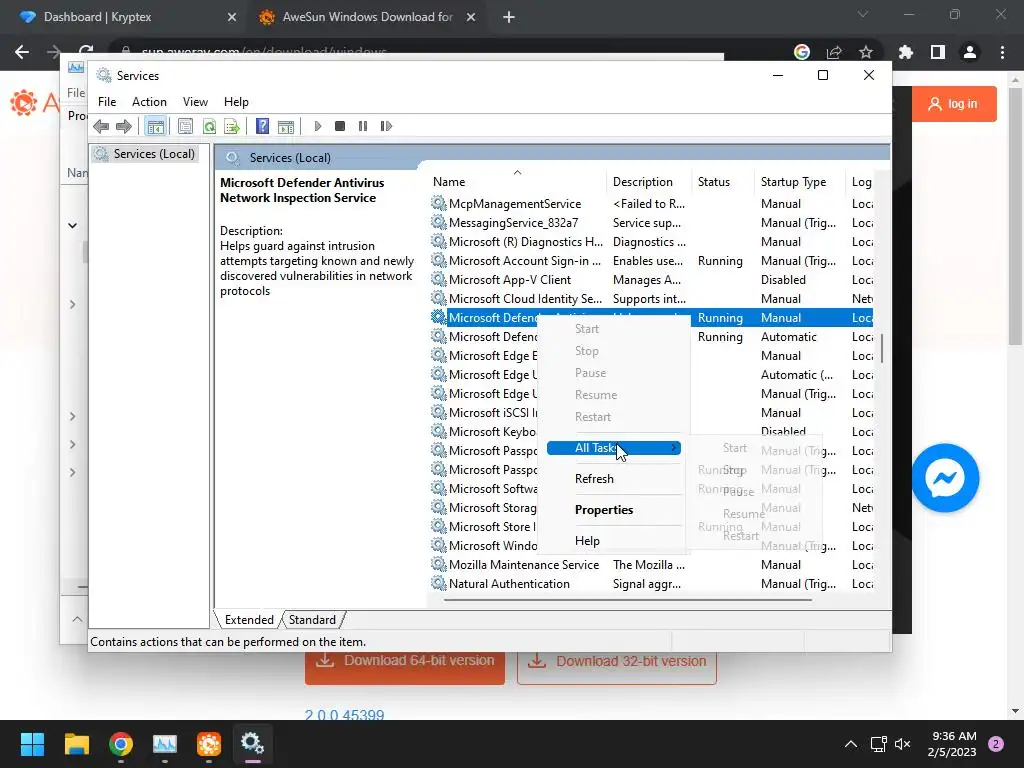Viewport: 1024px width, 768px height.
Task: Click the Properties sheet toolbar icon
Action: click(185, 126)
